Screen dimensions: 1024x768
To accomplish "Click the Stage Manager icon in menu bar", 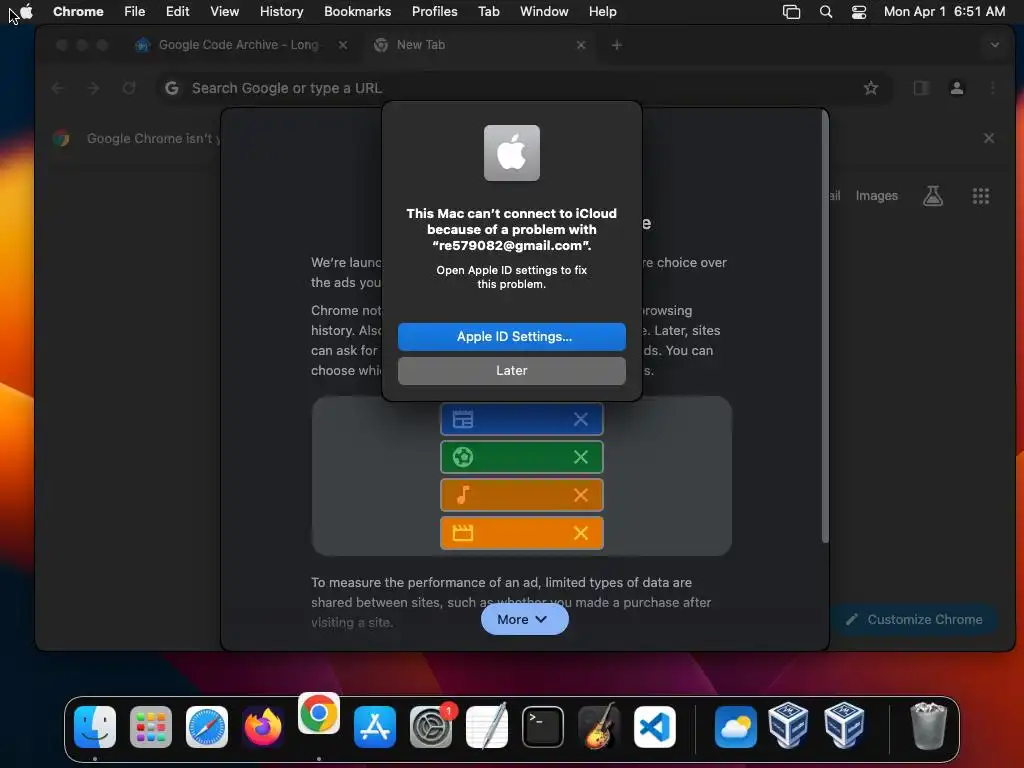I will pyautogui.click(x=791, y=12).
